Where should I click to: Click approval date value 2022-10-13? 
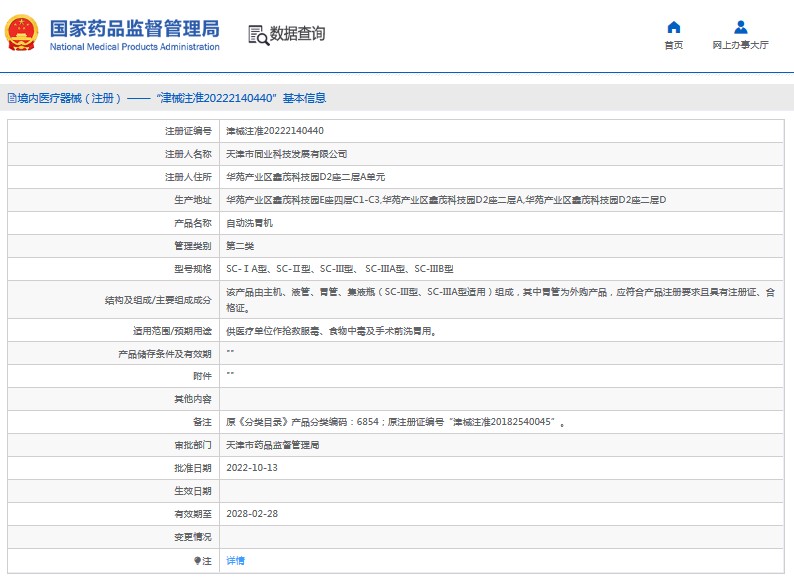251,468
